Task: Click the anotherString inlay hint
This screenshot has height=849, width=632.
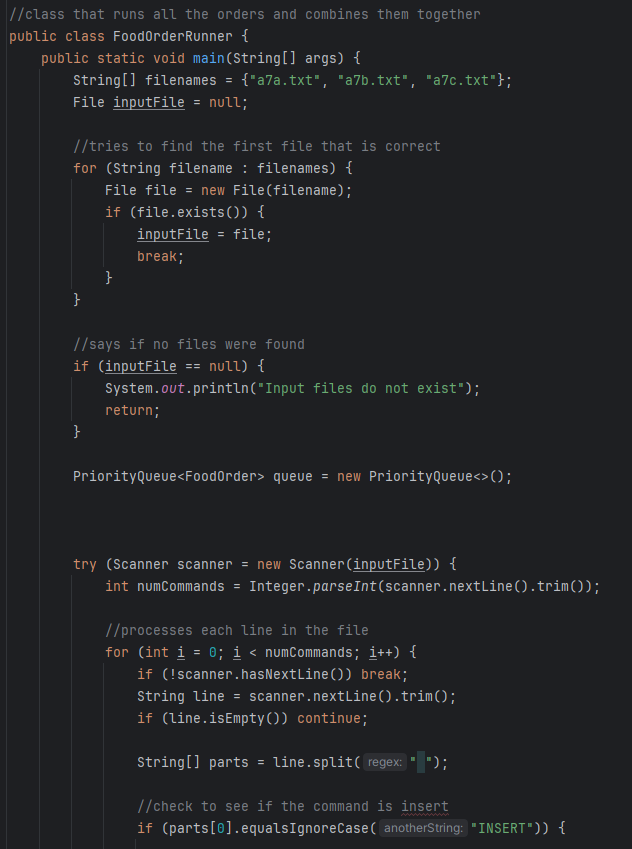Action: 423,828
